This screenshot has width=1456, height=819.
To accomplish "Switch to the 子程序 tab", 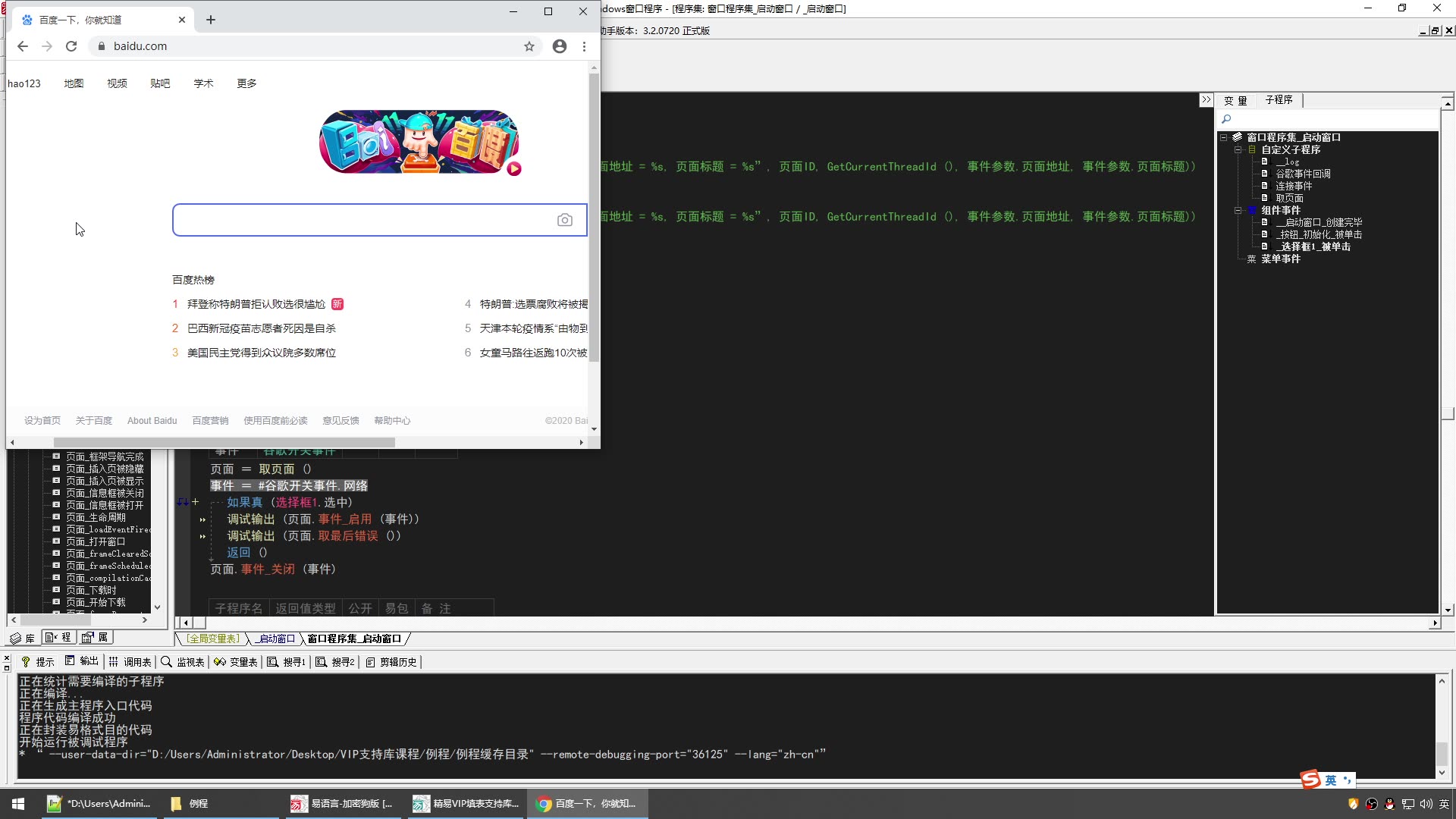I will click(x=1279, y=100).
